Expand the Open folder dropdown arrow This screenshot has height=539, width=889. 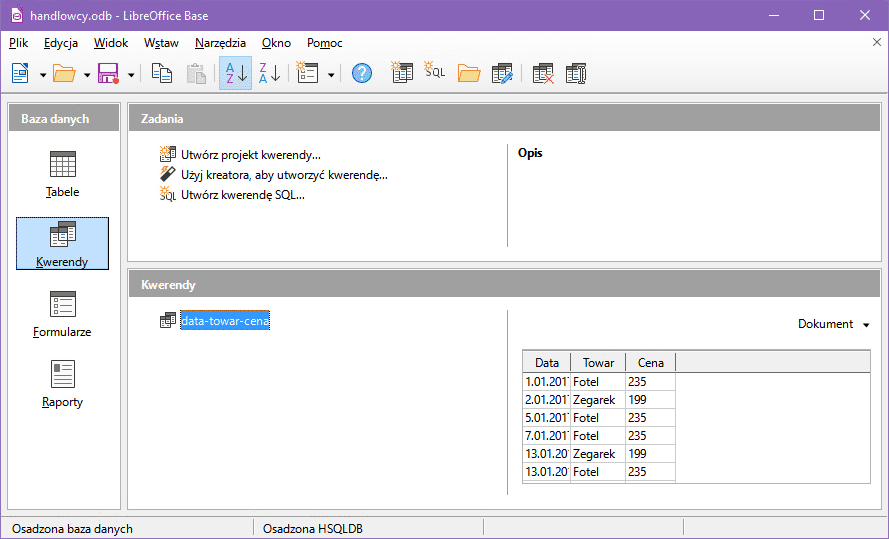87,74
